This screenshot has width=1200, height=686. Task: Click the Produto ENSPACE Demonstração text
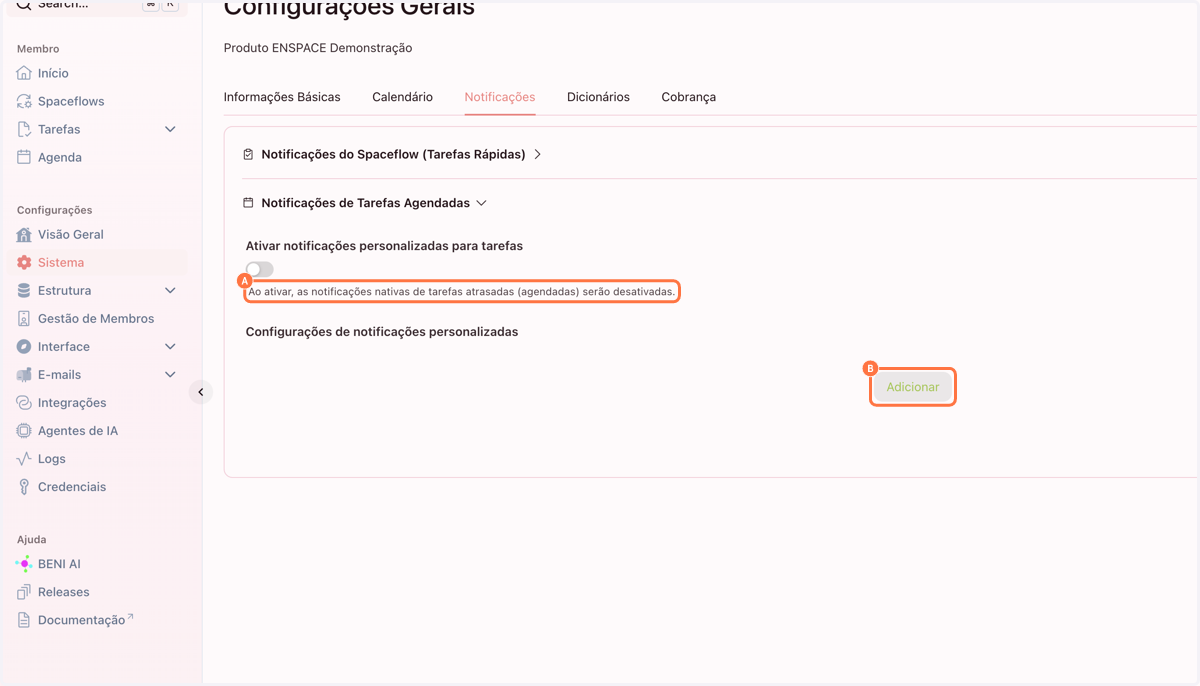tap(318, 48)
